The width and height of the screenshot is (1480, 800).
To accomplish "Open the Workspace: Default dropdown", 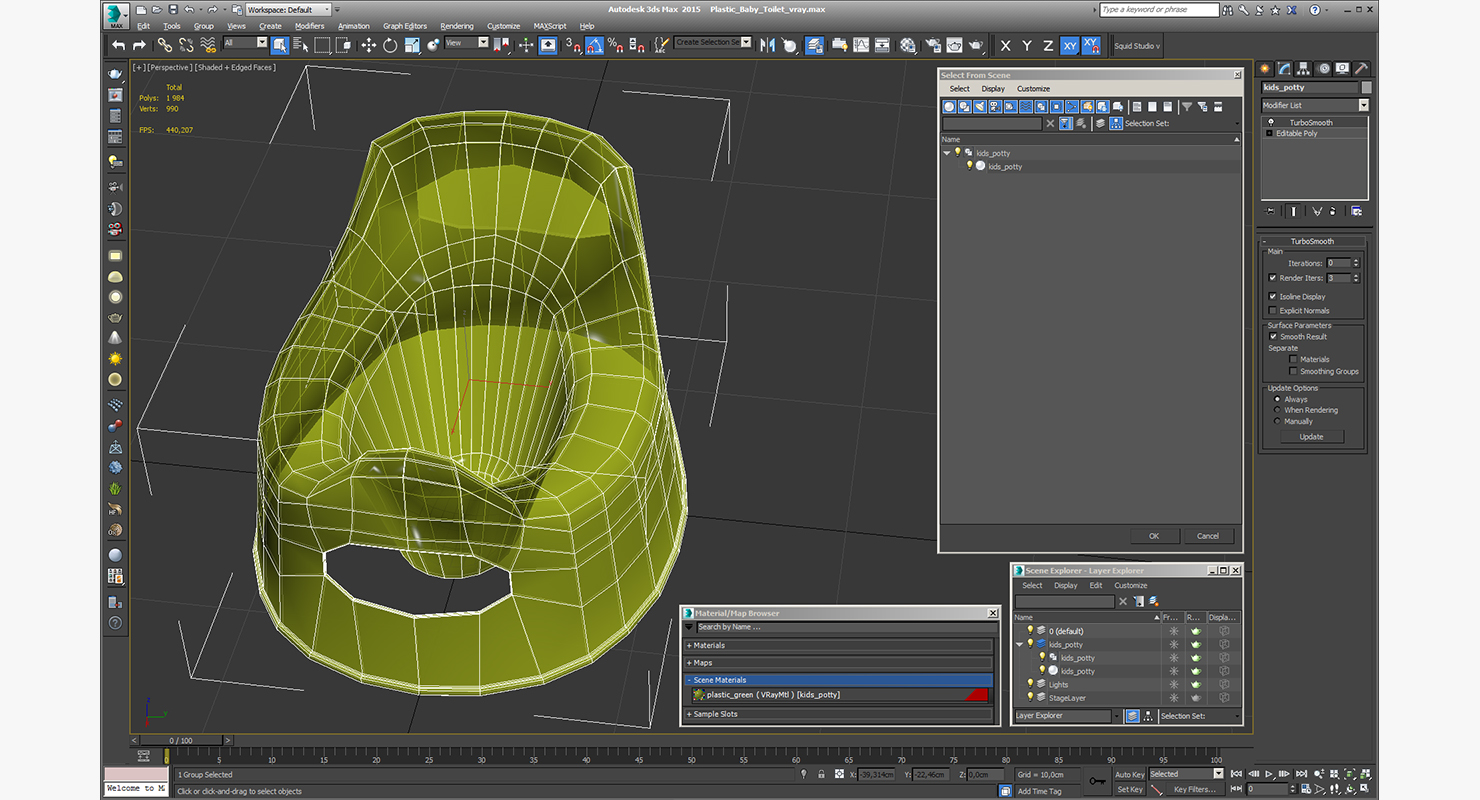I will pyautogui.click(x=289, y=9).
